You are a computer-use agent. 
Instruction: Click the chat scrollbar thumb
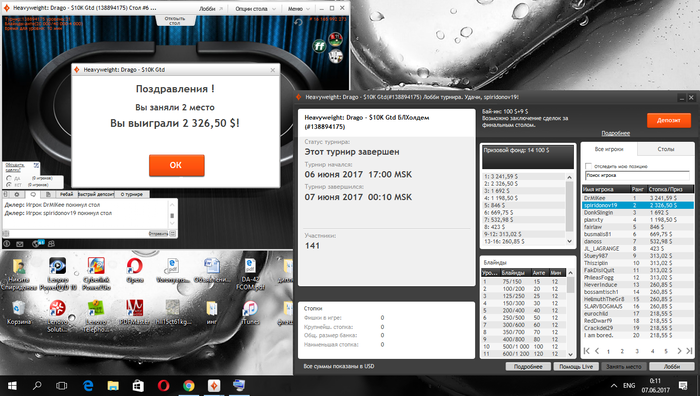point(172,216)
